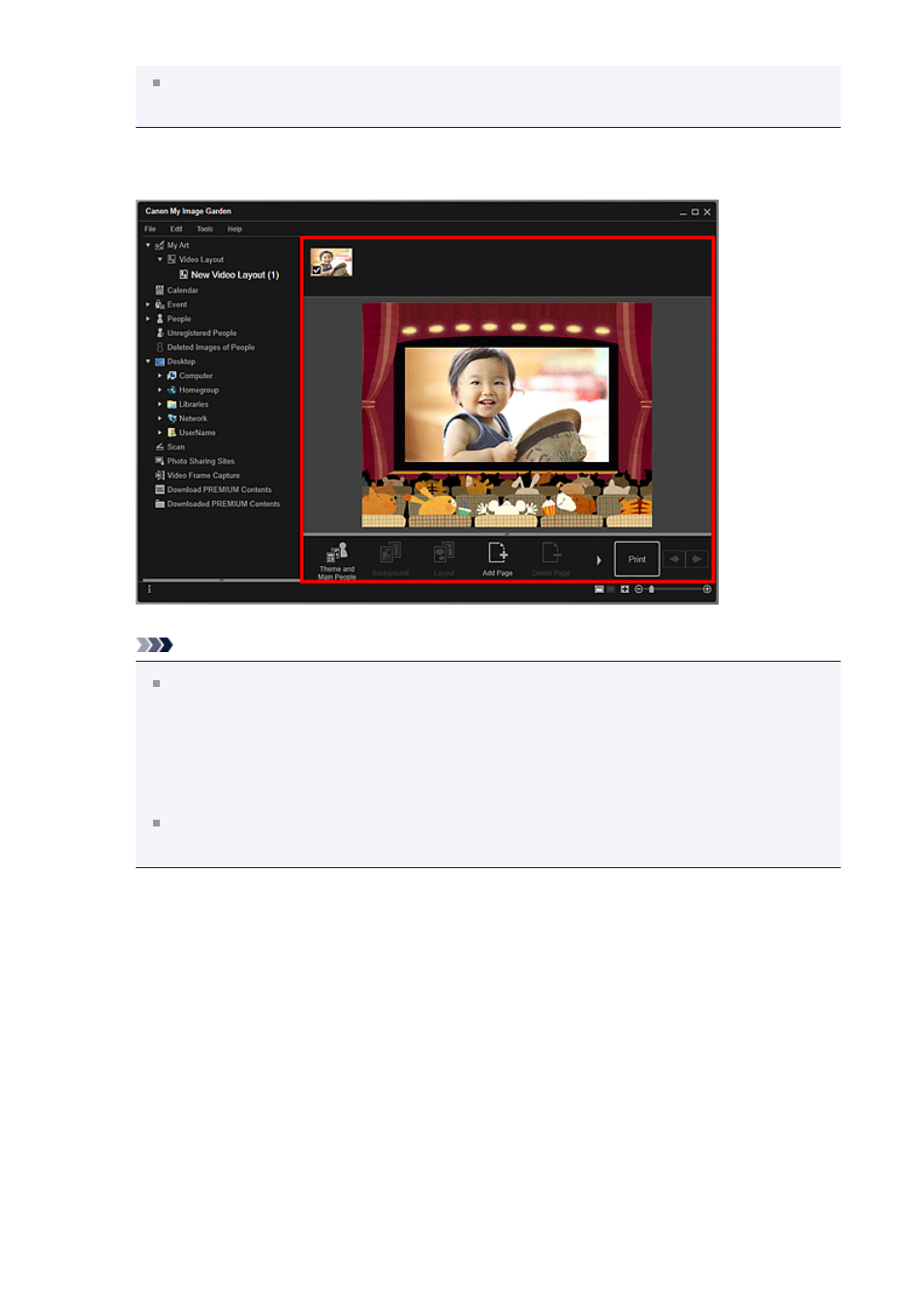Open the Help menu
Screen dimensions: 924x1308
coord(234,230)
